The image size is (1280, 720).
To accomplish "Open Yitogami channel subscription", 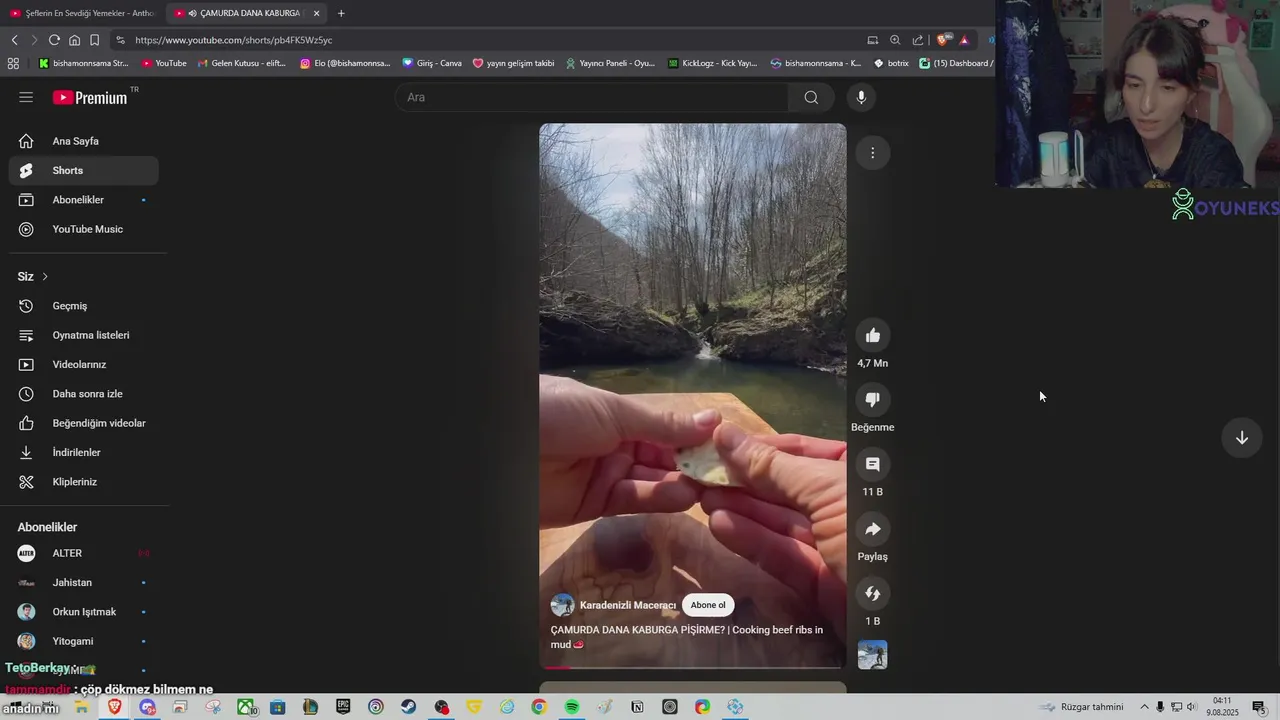I will (x=83, y=641).
